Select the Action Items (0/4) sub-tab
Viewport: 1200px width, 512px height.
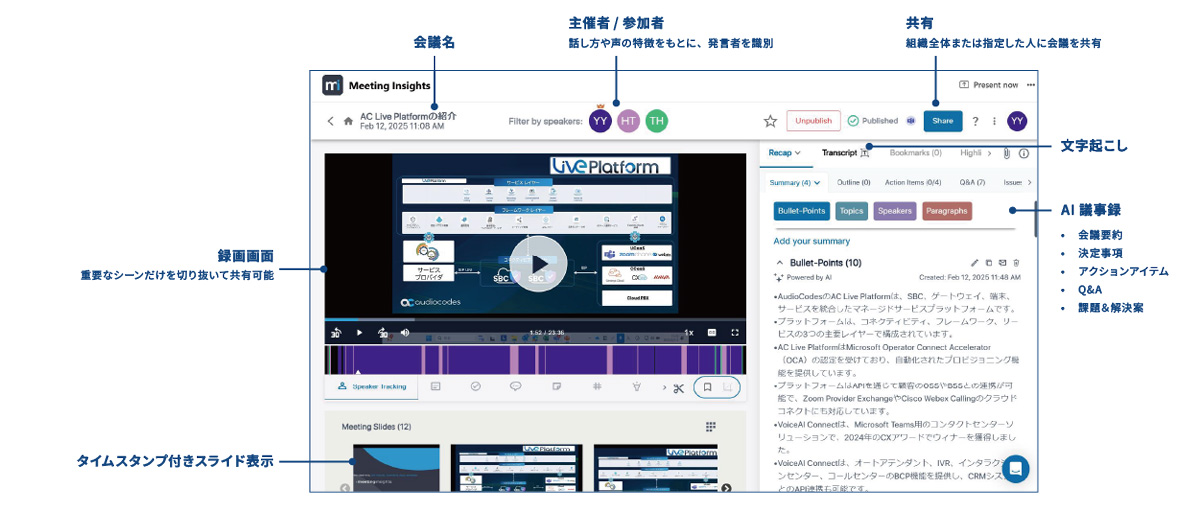(913, 182)
